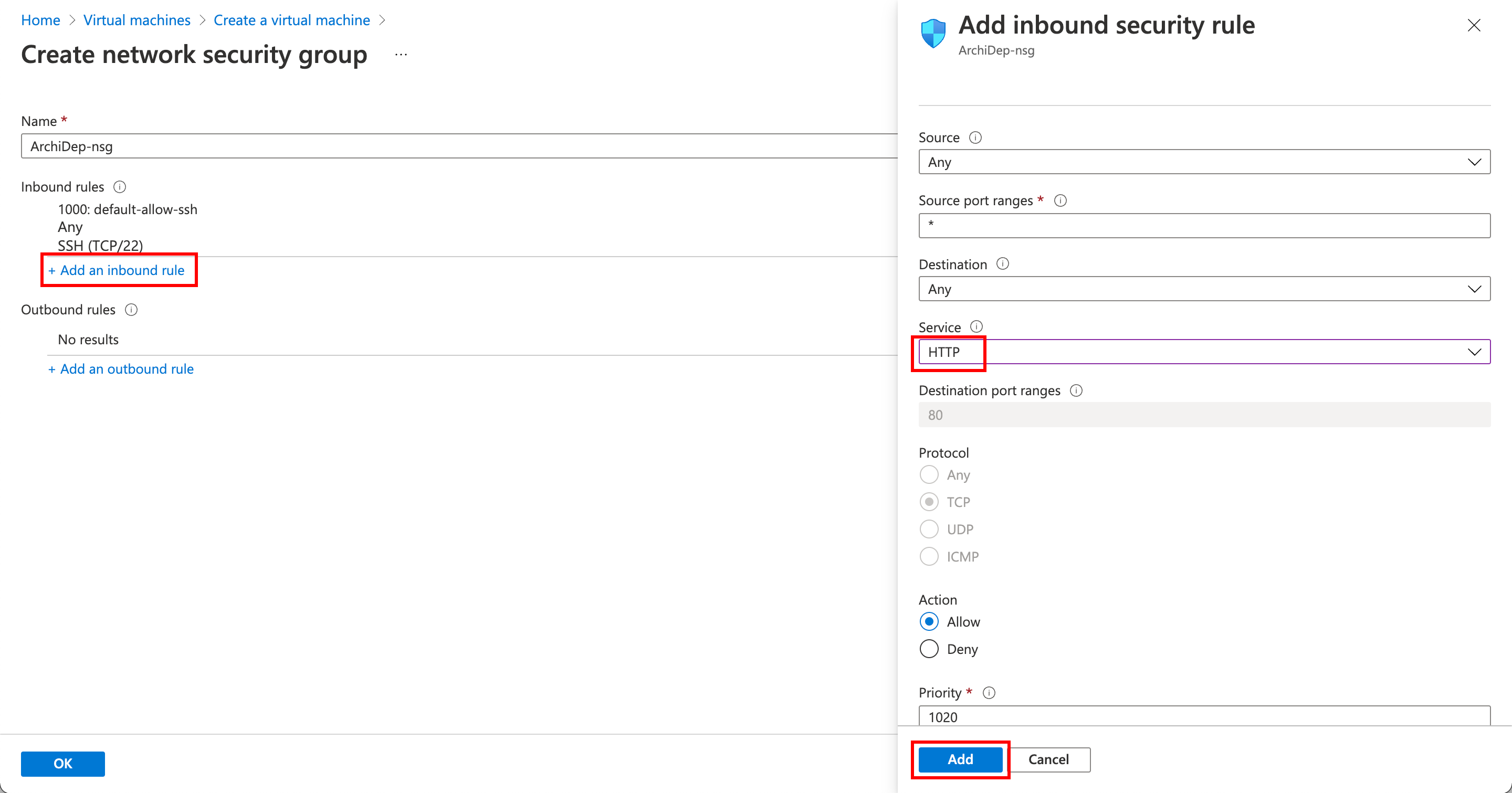
Task: Click the Source info icon
Action: pyautogui.click(x=975, y=138)
